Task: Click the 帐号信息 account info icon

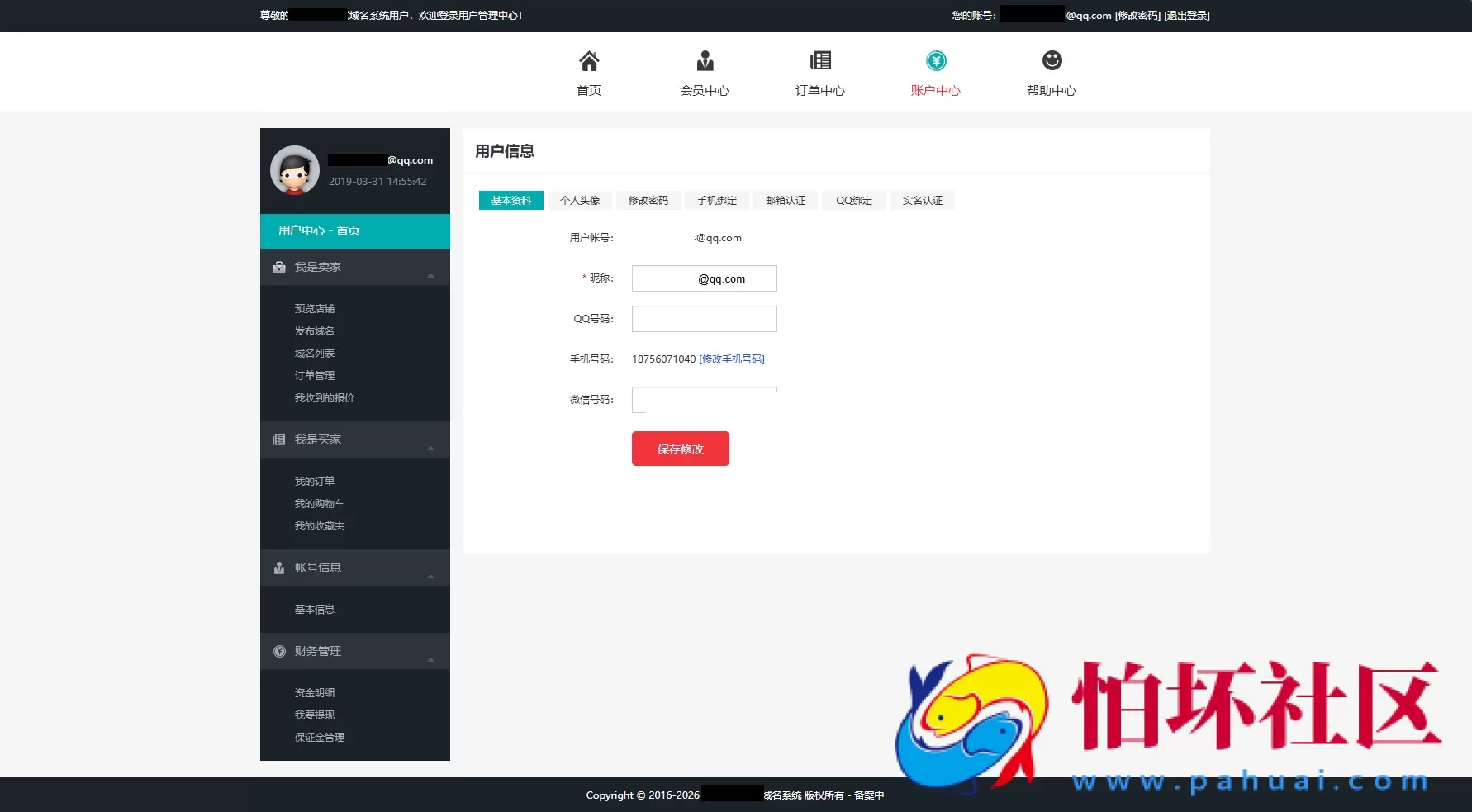Action: coord(279,567)
